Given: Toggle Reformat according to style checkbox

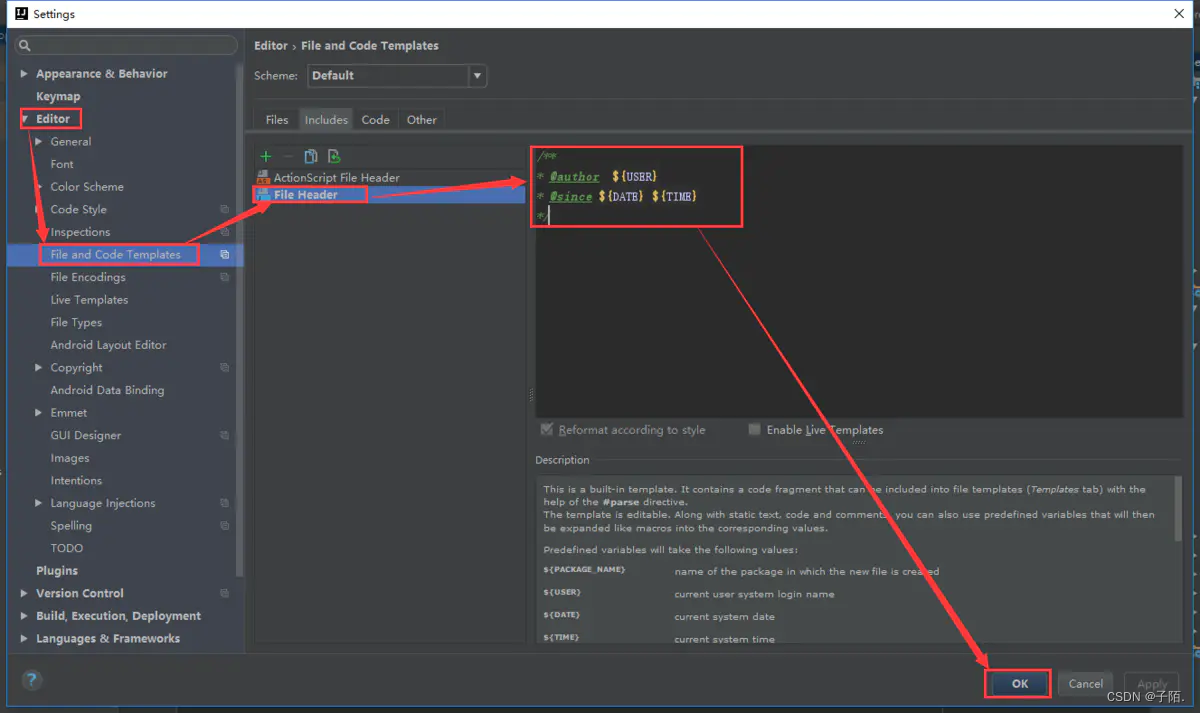Looking at the screenshot, I should [x=547, y=429].
